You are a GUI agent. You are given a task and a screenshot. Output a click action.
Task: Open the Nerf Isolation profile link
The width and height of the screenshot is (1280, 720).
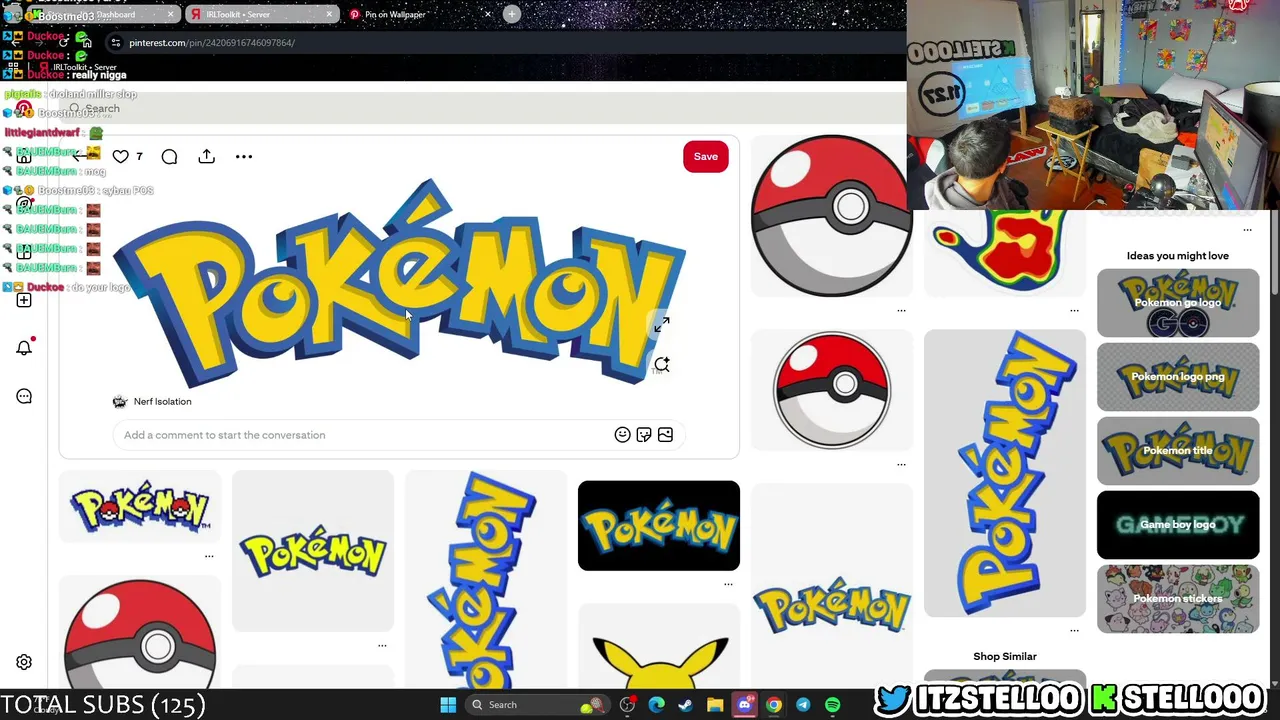(x=162, y=402)
